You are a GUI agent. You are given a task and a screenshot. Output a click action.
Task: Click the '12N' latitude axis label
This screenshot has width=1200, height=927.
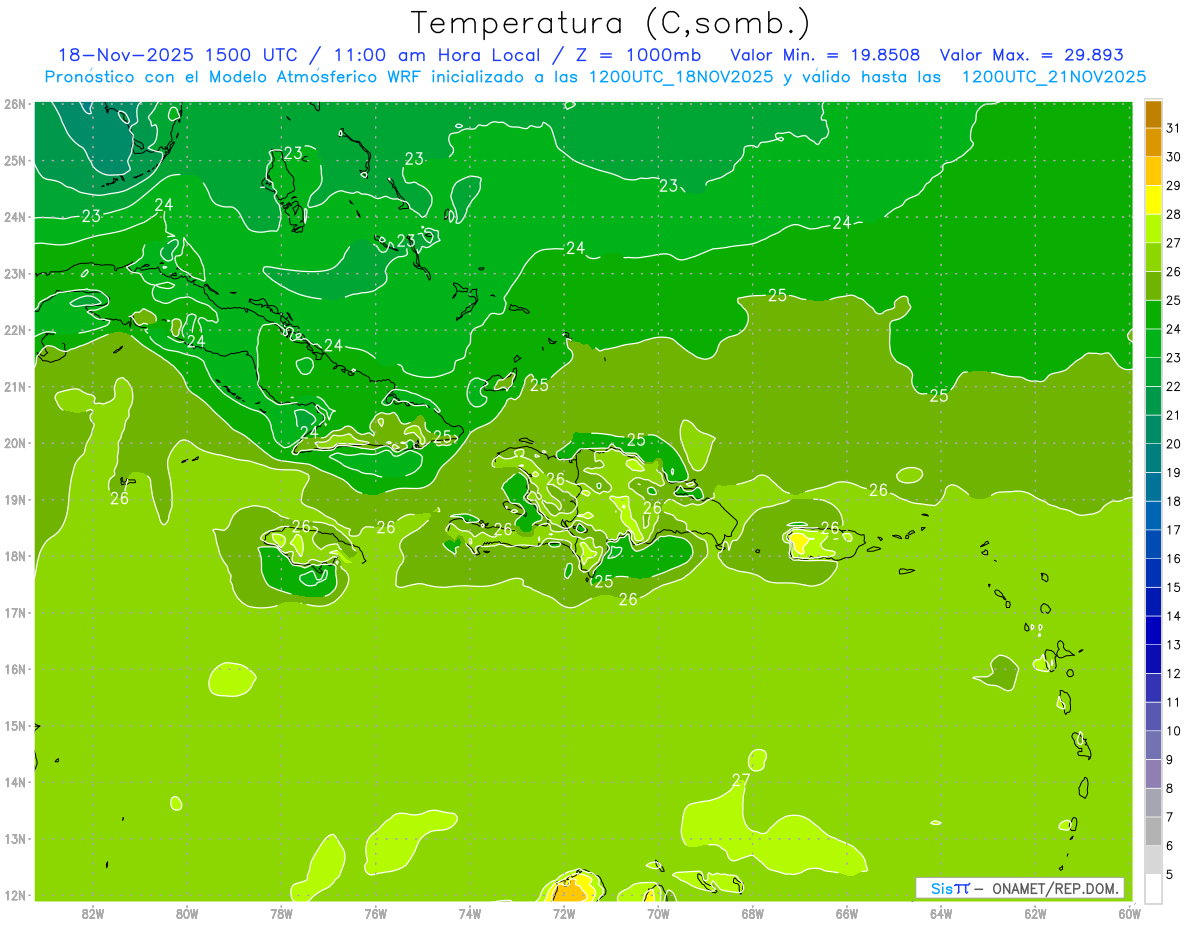pos(14,895)
